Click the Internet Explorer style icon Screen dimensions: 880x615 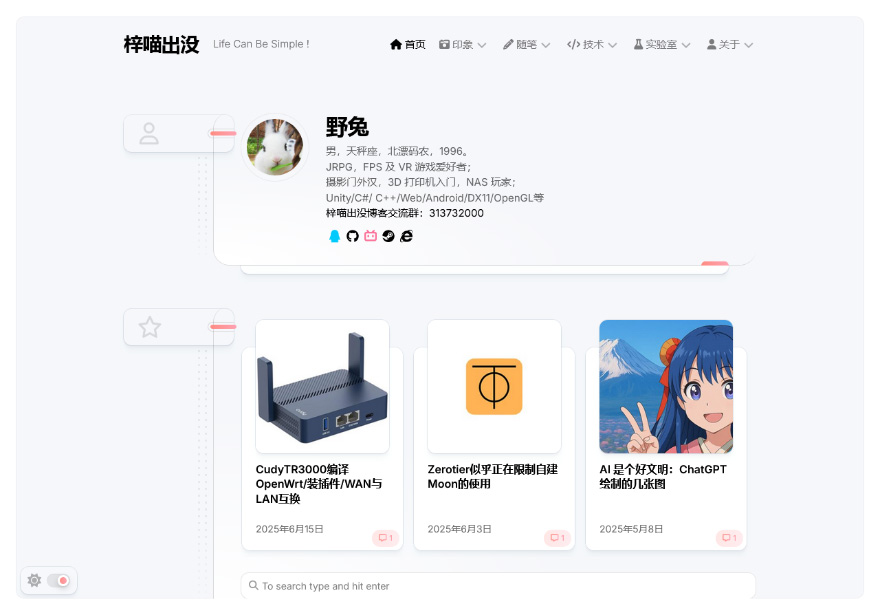406,236
